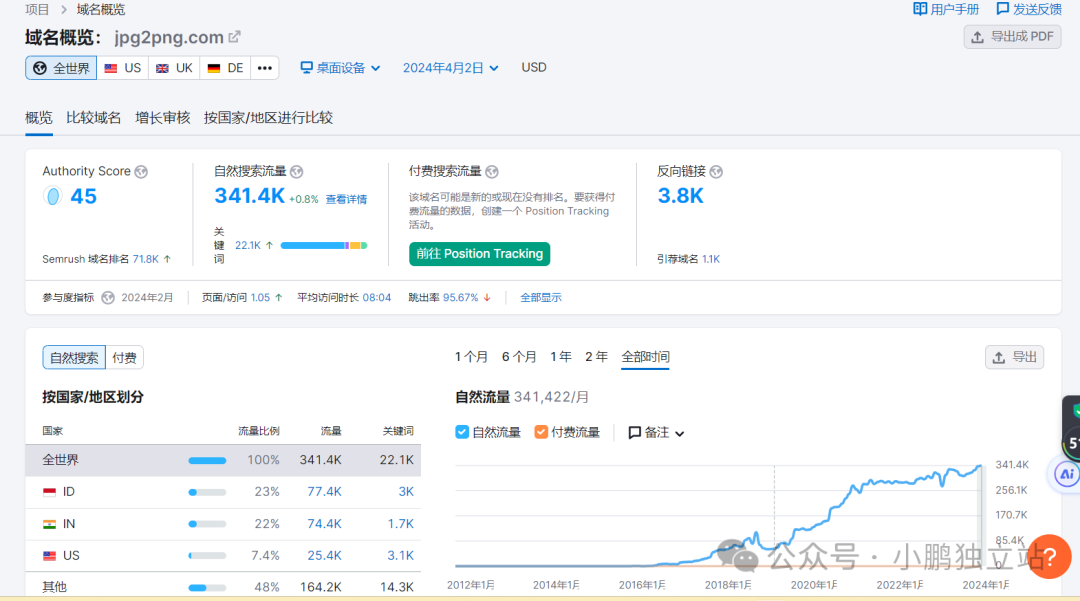The width and height of the screenshot is (1080, 601).
Task: Open 查看详情 next to organic traffic
Action: [x=345, y=199]
